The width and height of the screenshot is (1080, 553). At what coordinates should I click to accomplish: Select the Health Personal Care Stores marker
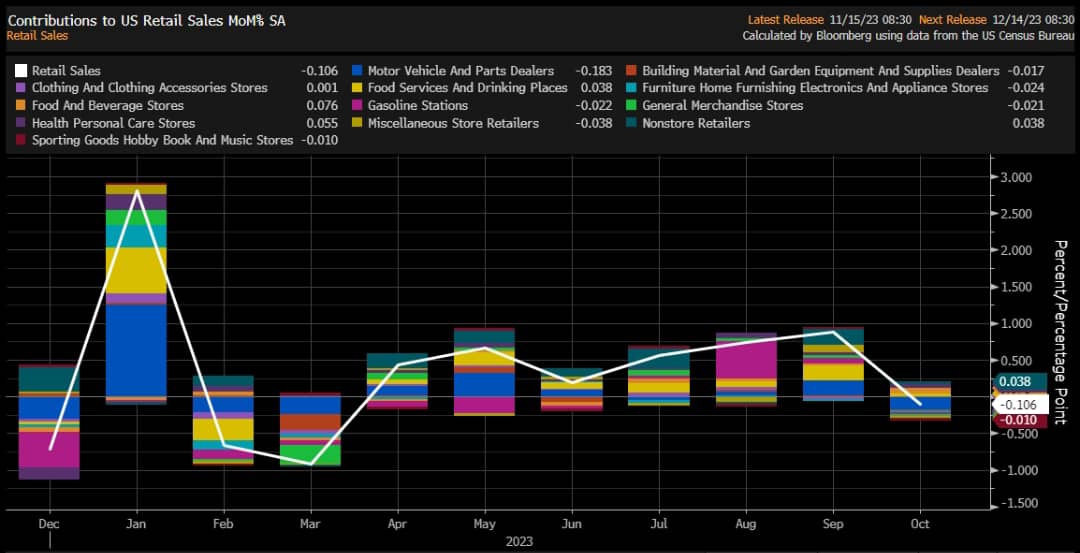click(20, 123)
